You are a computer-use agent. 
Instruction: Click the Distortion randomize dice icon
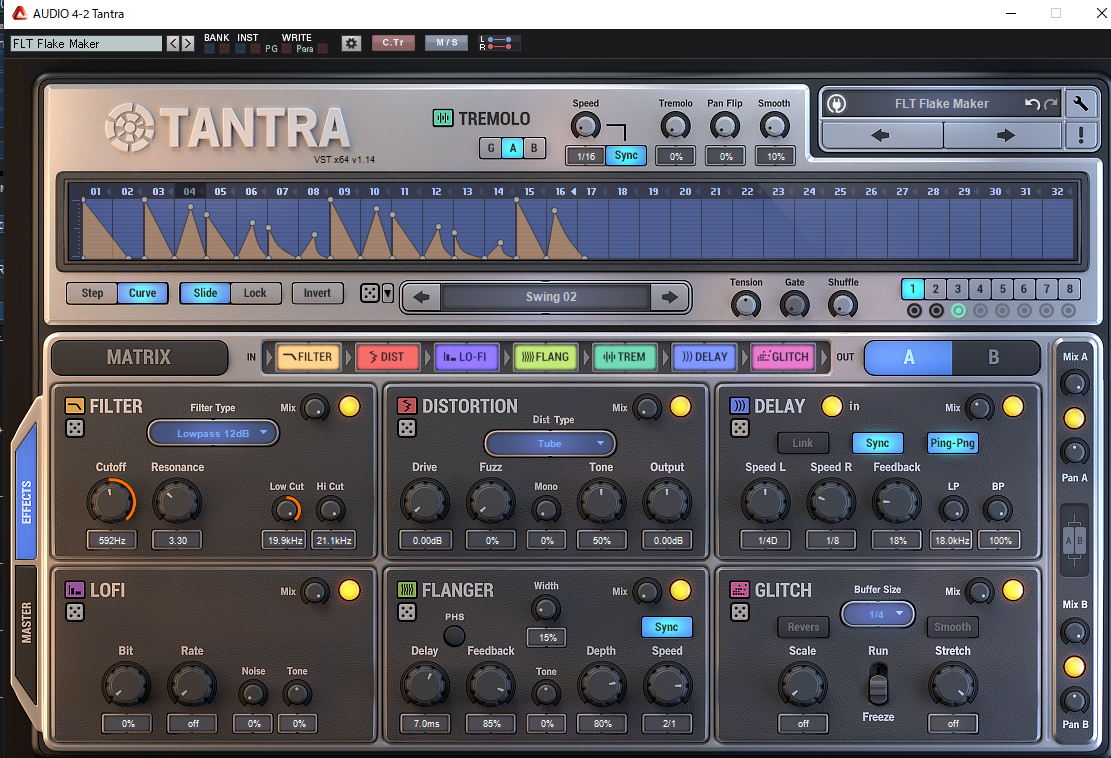click(407, 428)
